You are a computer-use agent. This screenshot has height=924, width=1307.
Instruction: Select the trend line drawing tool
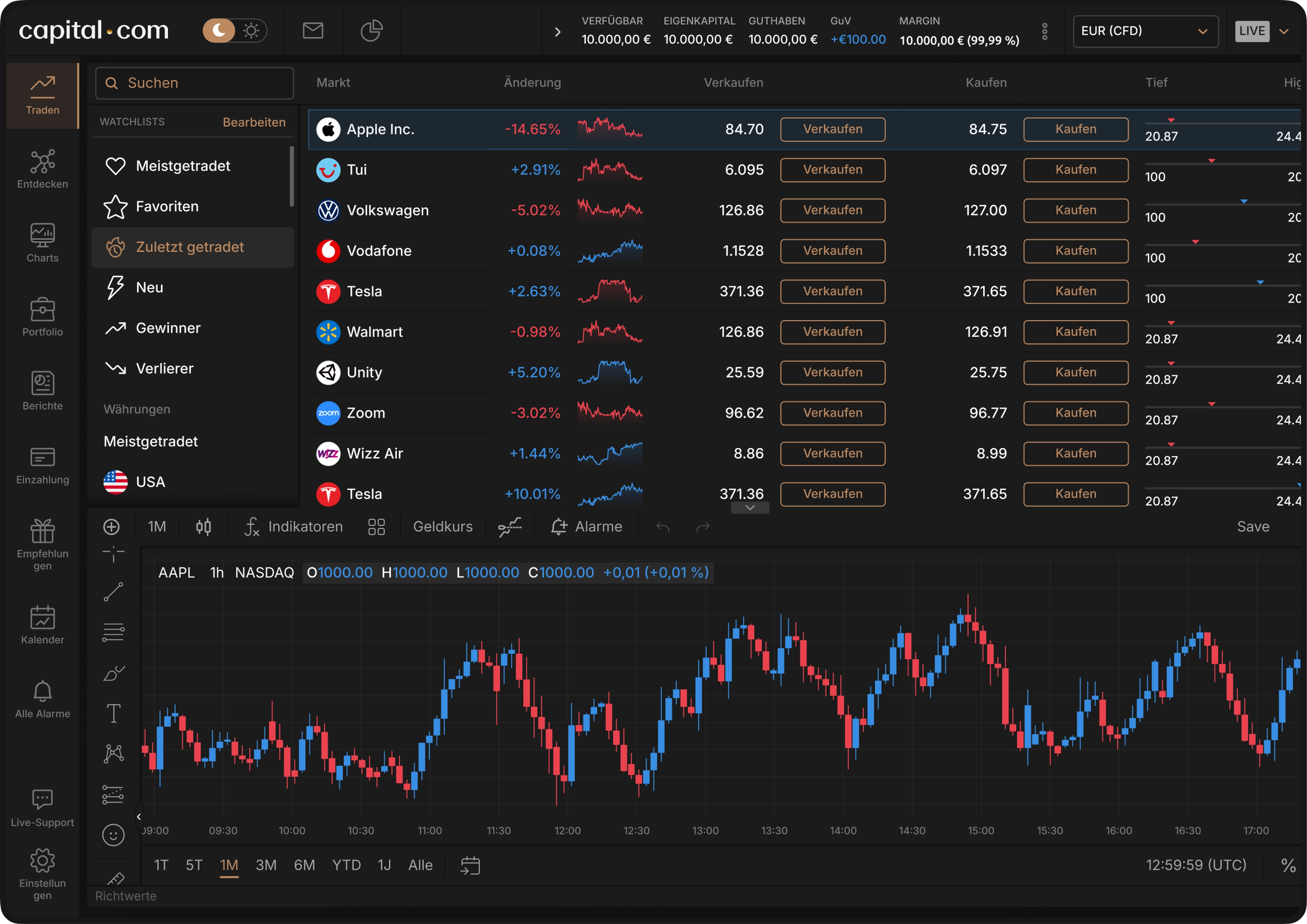coord(113,592)
